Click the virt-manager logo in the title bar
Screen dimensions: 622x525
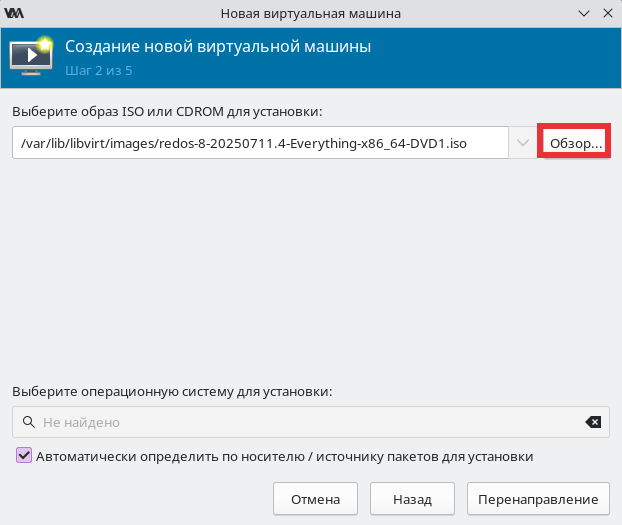[x=14, y=13]
